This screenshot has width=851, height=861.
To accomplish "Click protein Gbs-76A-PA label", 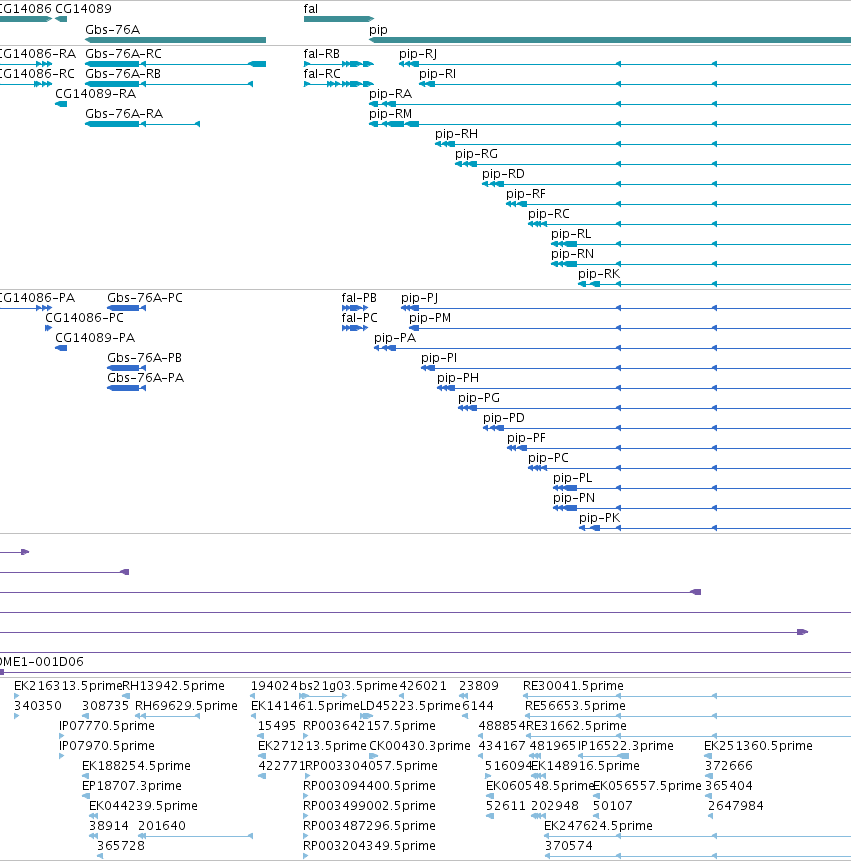I will pos(145,378).
